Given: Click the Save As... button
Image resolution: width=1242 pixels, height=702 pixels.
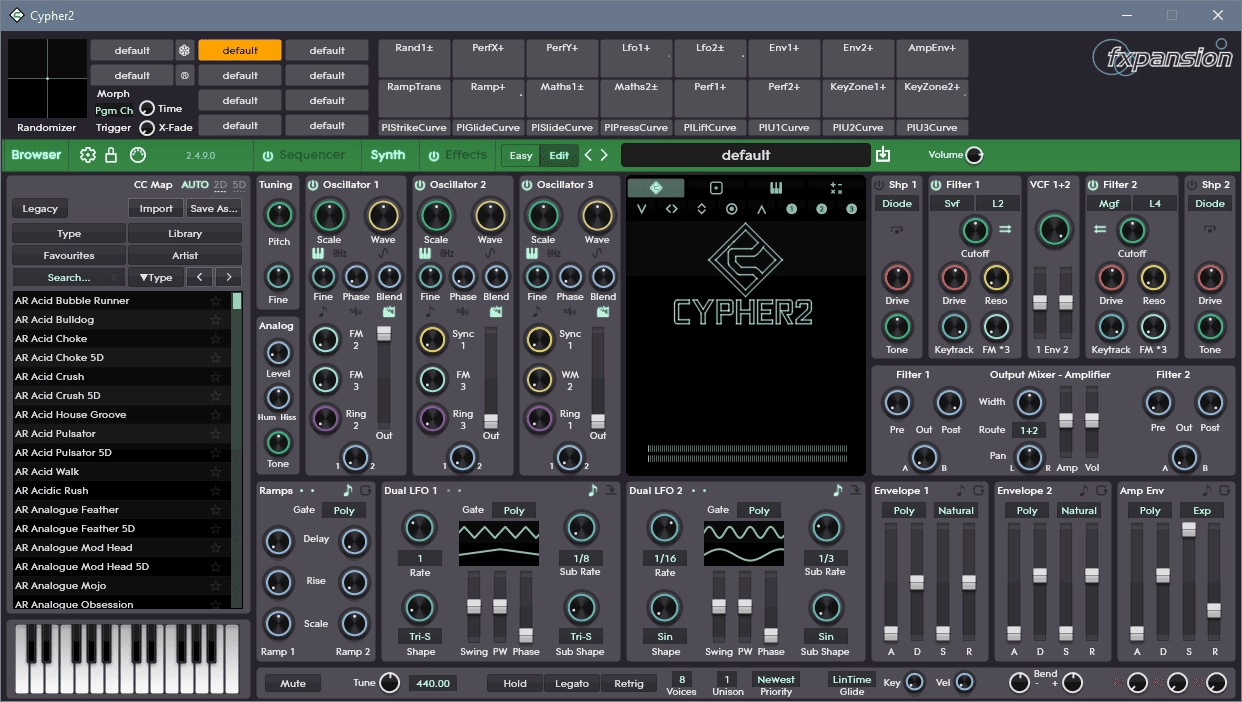Looking at the screenshot, I should pyautogui.click(x=214, y=208).
